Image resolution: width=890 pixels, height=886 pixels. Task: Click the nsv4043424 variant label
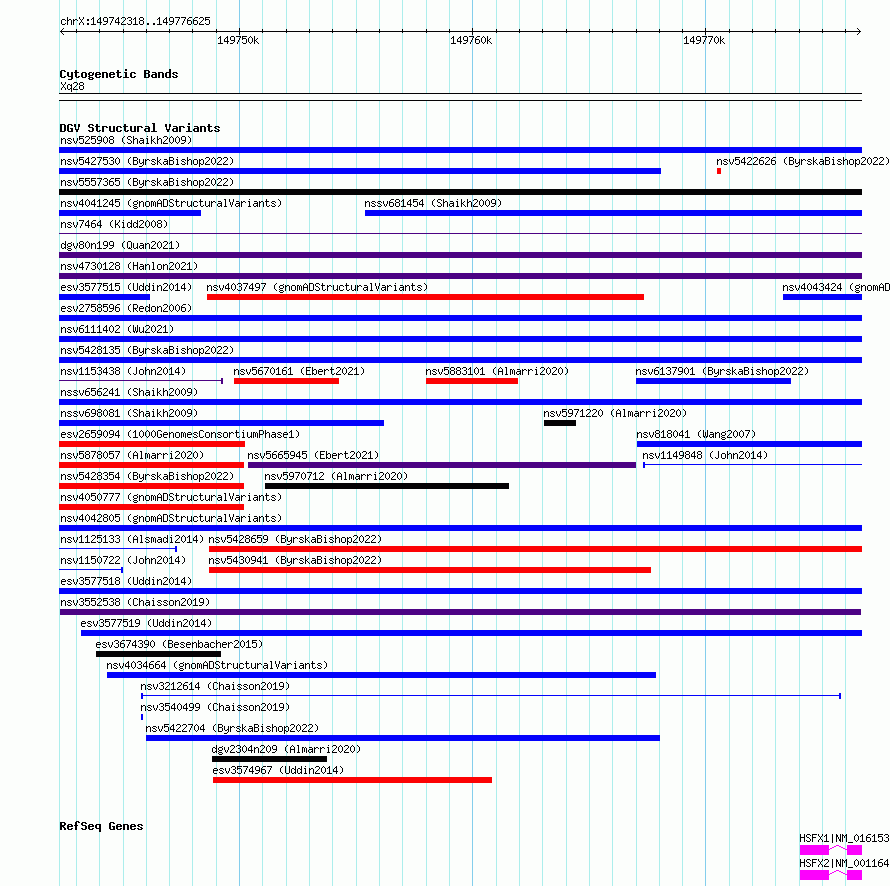coord(836,287)
